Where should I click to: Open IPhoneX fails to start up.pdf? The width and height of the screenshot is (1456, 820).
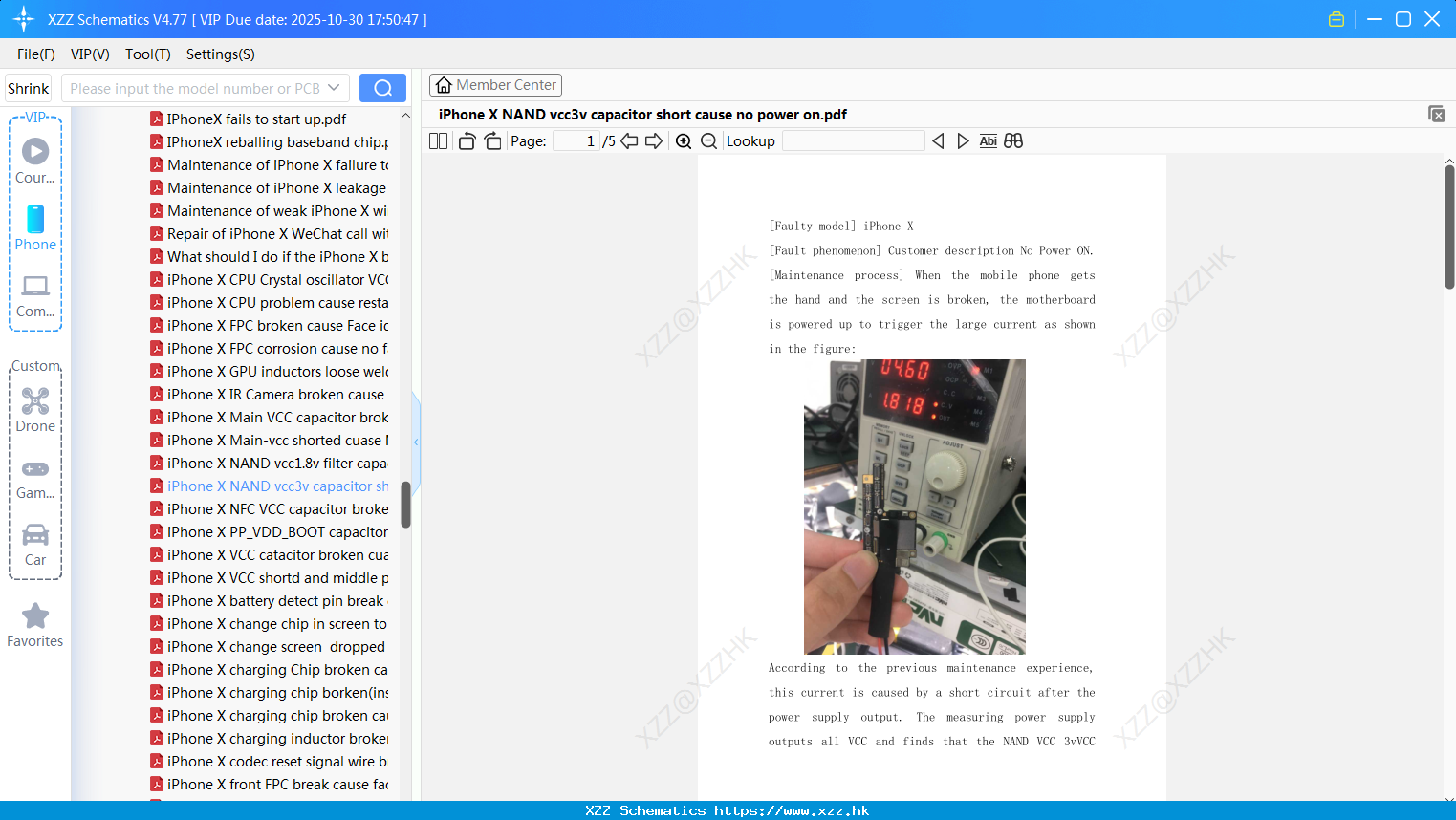point(248,119)
